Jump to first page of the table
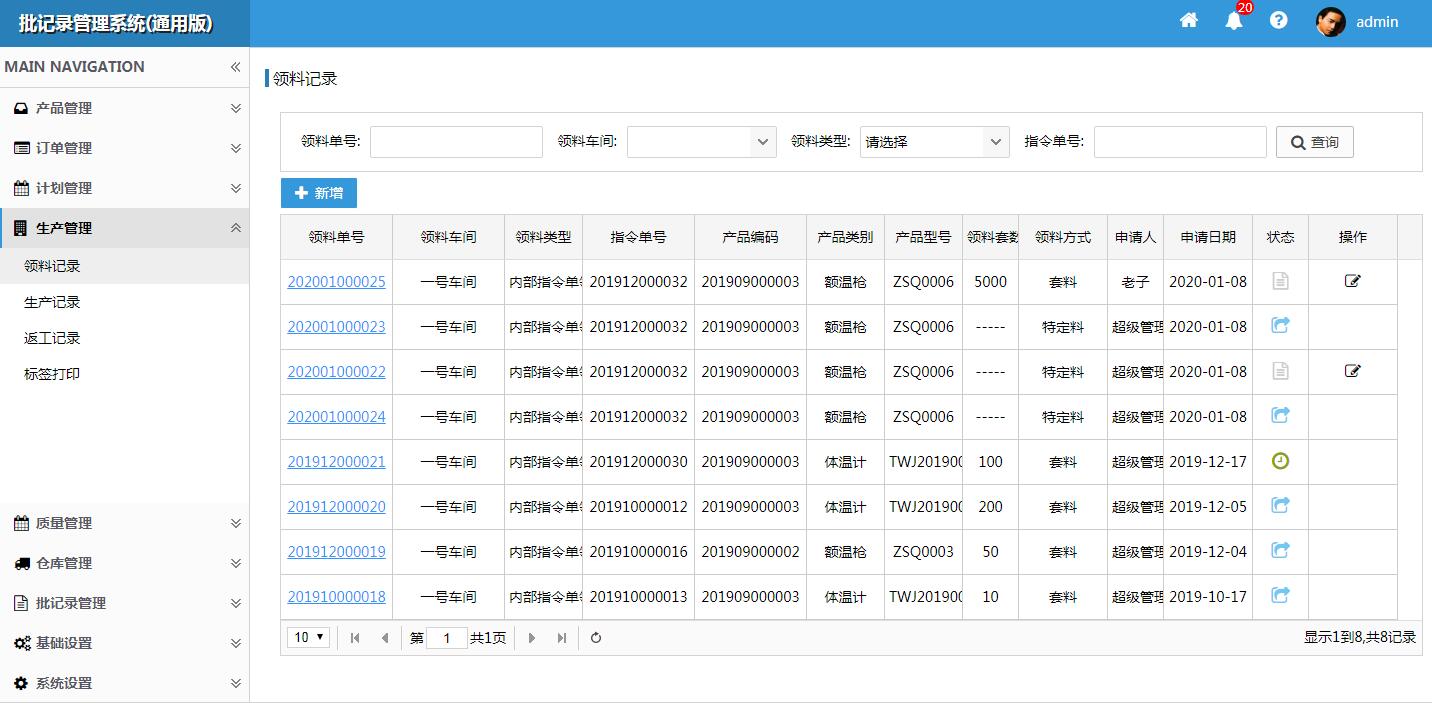1432x703 pixels. [x=355, y=638]
